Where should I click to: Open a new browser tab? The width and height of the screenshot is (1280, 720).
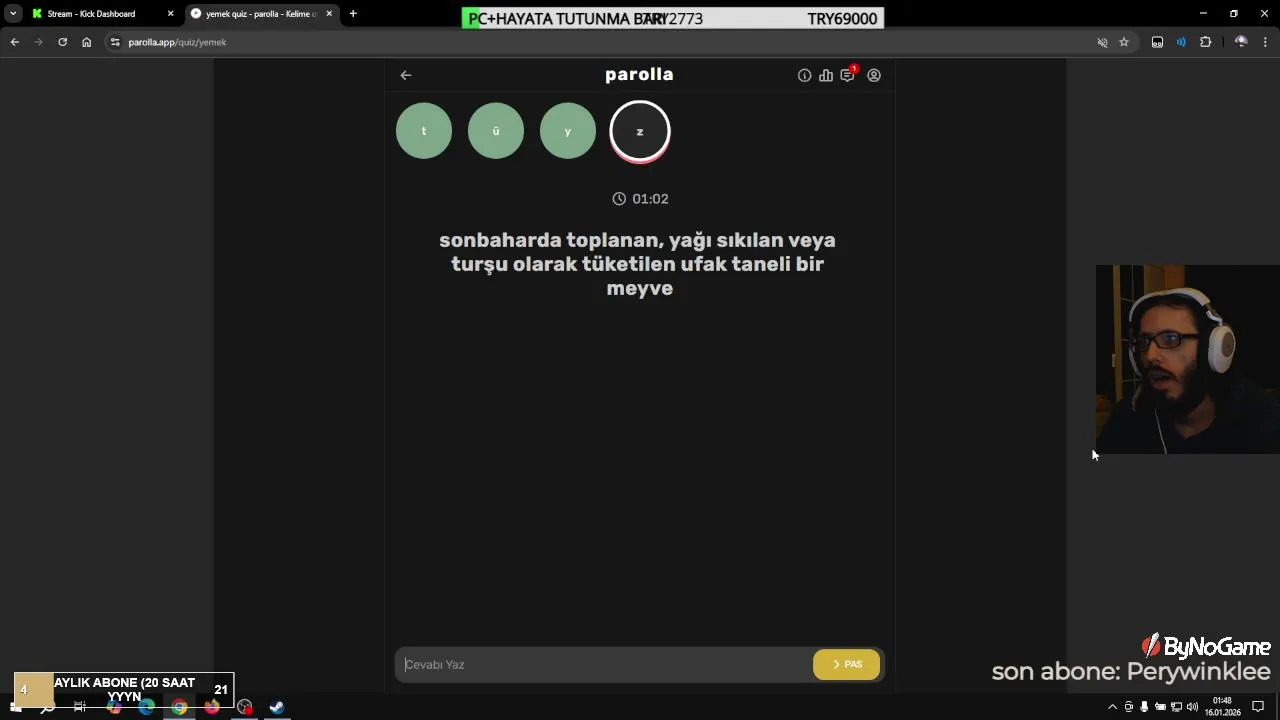pos(353,14)
